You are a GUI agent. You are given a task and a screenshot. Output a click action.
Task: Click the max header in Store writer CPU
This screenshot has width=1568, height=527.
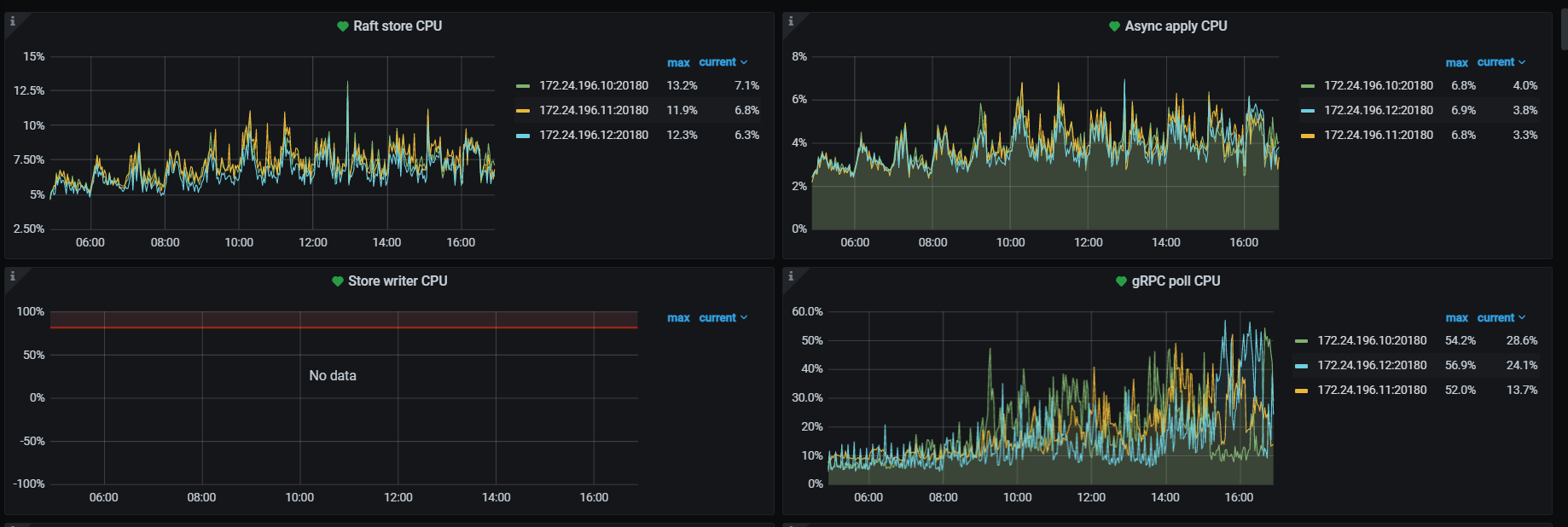click(x=678, y=317)
